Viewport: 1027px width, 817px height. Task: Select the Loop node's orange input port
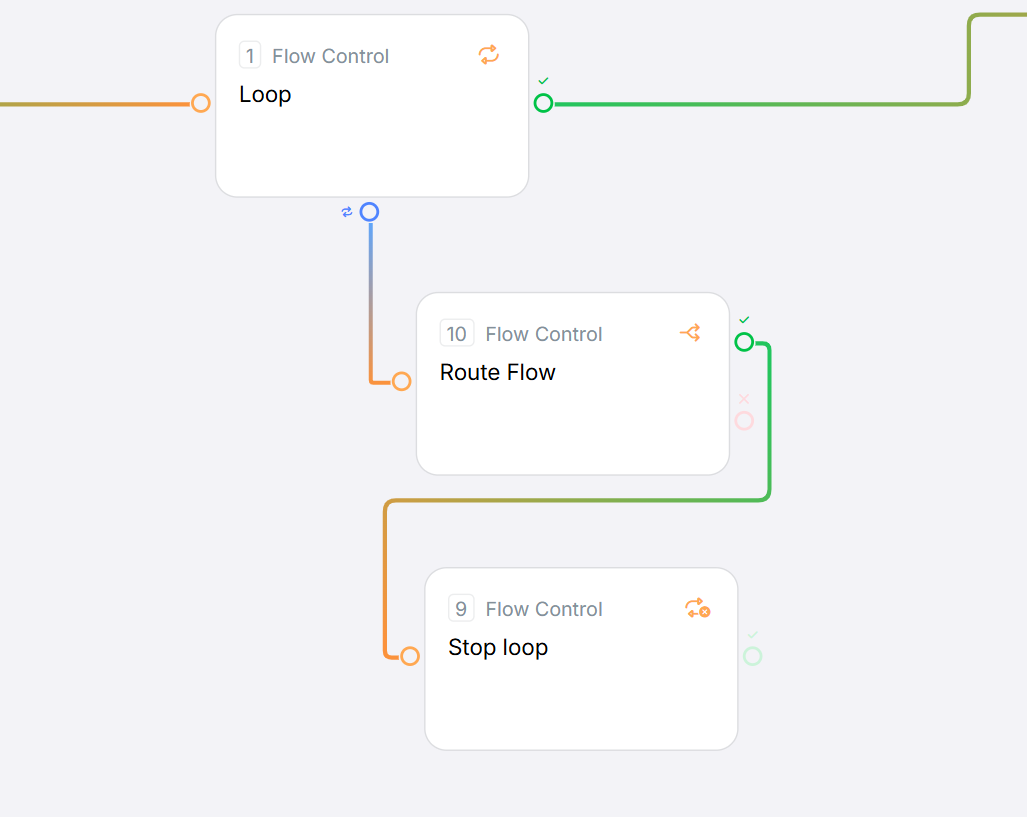[201, 103]
